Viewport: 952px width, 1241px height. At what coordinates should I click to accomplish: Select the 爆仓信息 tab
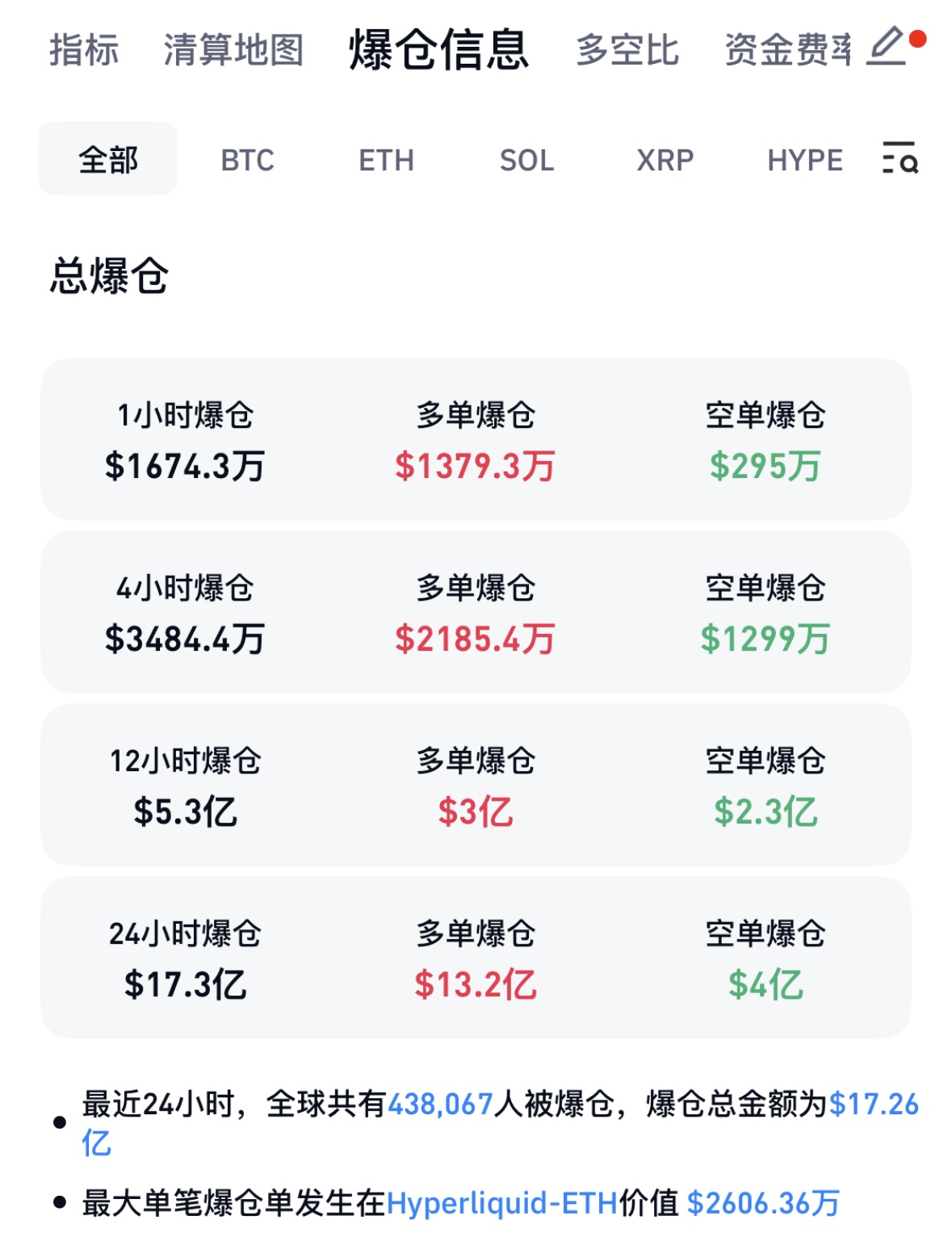tap(438, 50)
